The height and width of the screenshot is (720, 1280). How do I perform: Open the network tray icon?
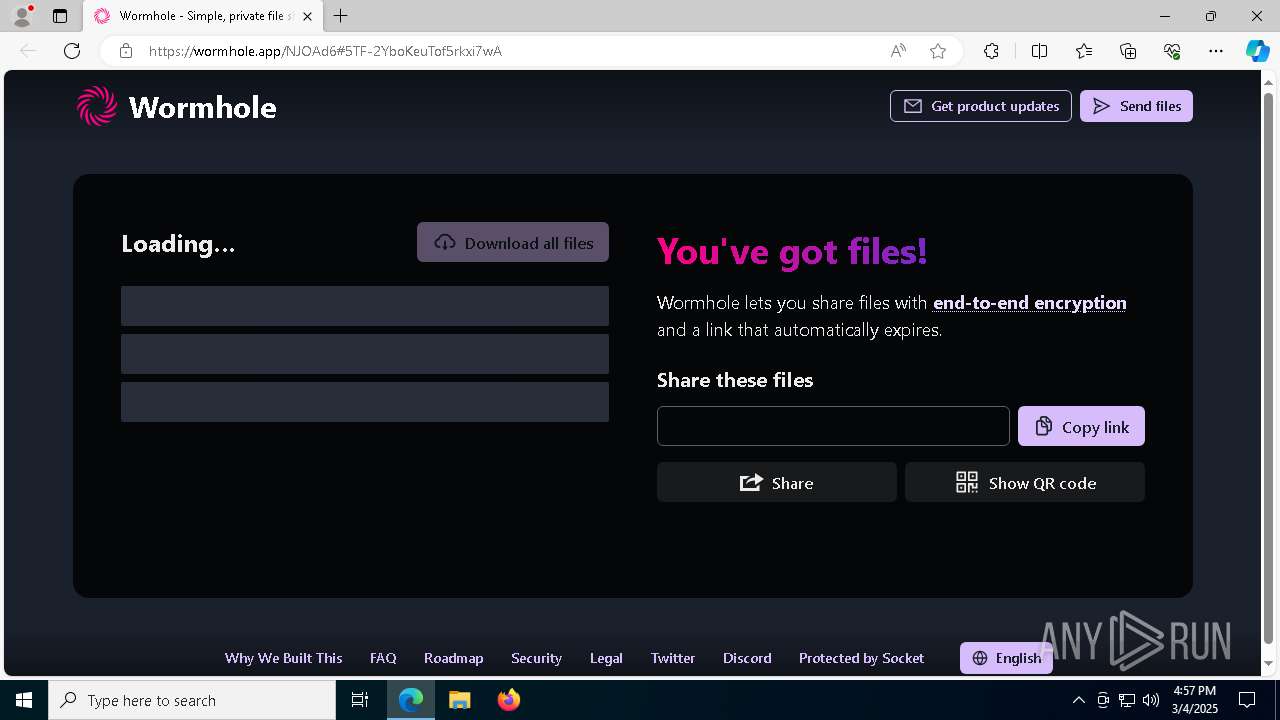pyautogui.click(x=1127, y=700)
